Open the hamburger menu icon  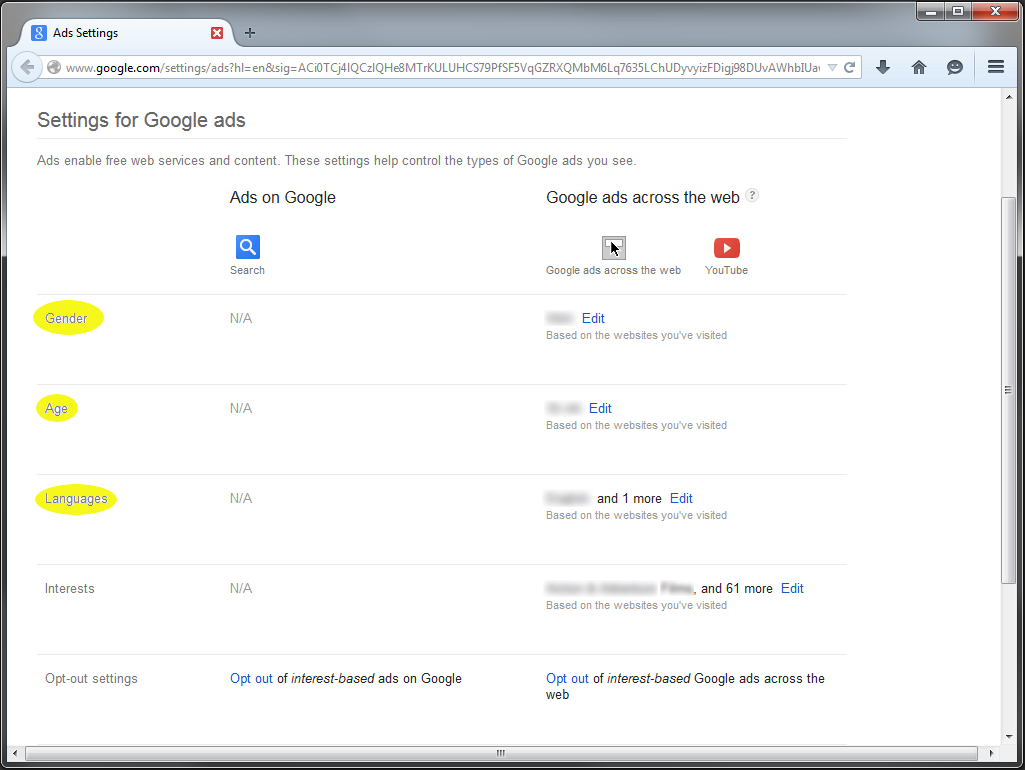click(x=996, y=67)
